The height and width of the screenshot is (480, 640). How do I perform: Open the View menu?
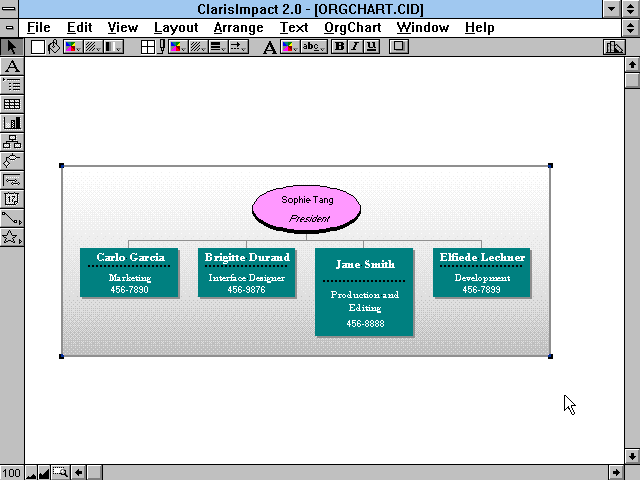point(122,28)
